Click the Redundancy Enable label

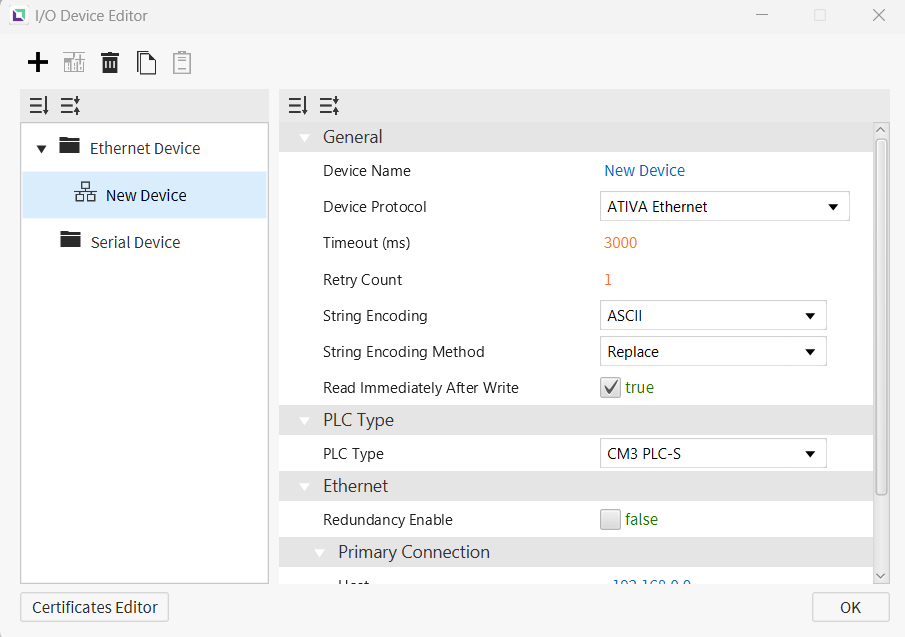pyautogui.click(x=388, y=520)
